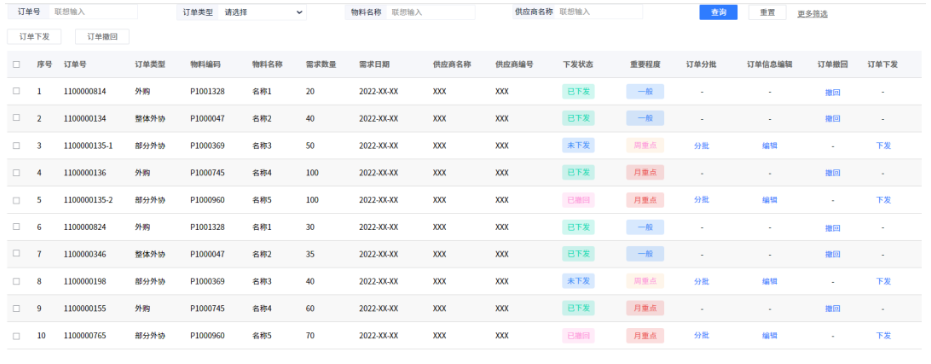Click the 已撤回 status tag of order 1100000135-2
The width and height of the screenshot is (931, 364).
(x=578, y=200)
